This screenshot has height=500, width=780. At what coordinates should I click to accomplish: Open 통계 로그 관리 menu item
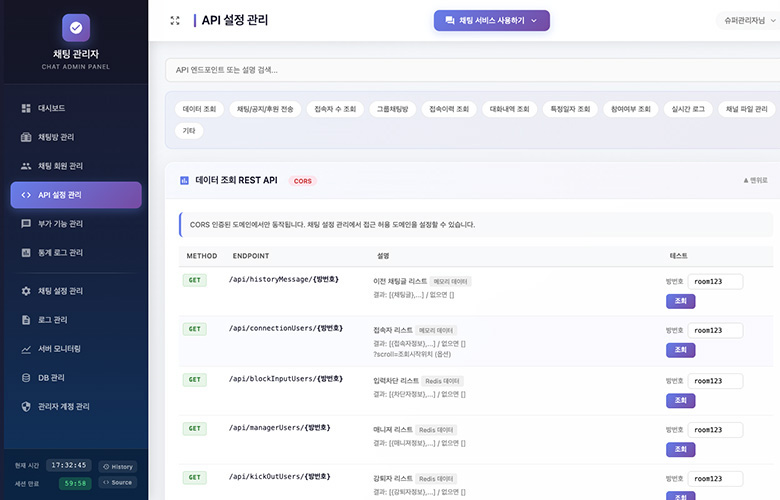pyautogui.click(x=76, y=252)
